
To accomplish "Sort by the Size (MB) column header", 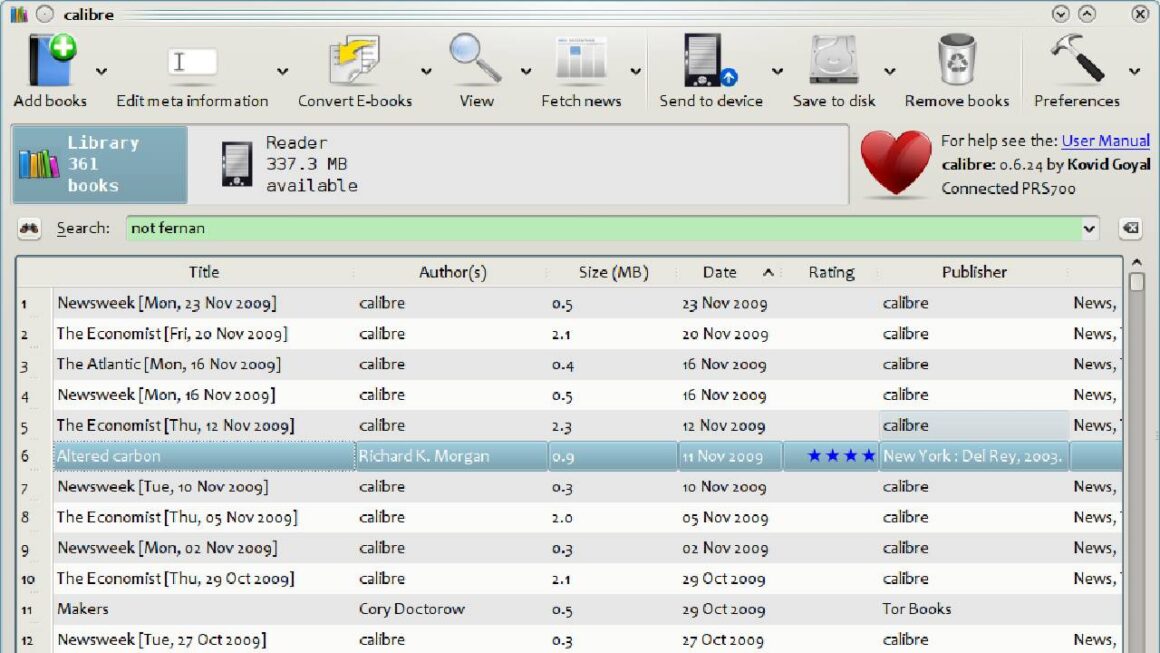I will click(613, 272).
